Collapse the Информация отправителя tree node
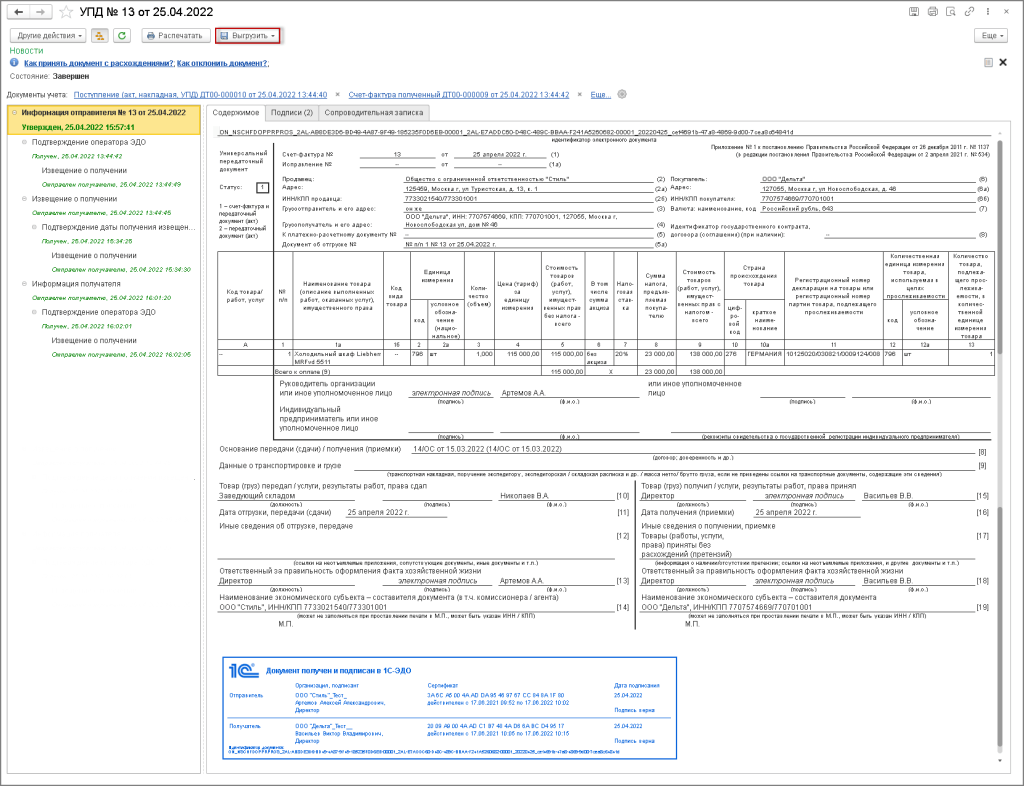The width and height of the screenshot is (1024, 786). tap(13, 114)
